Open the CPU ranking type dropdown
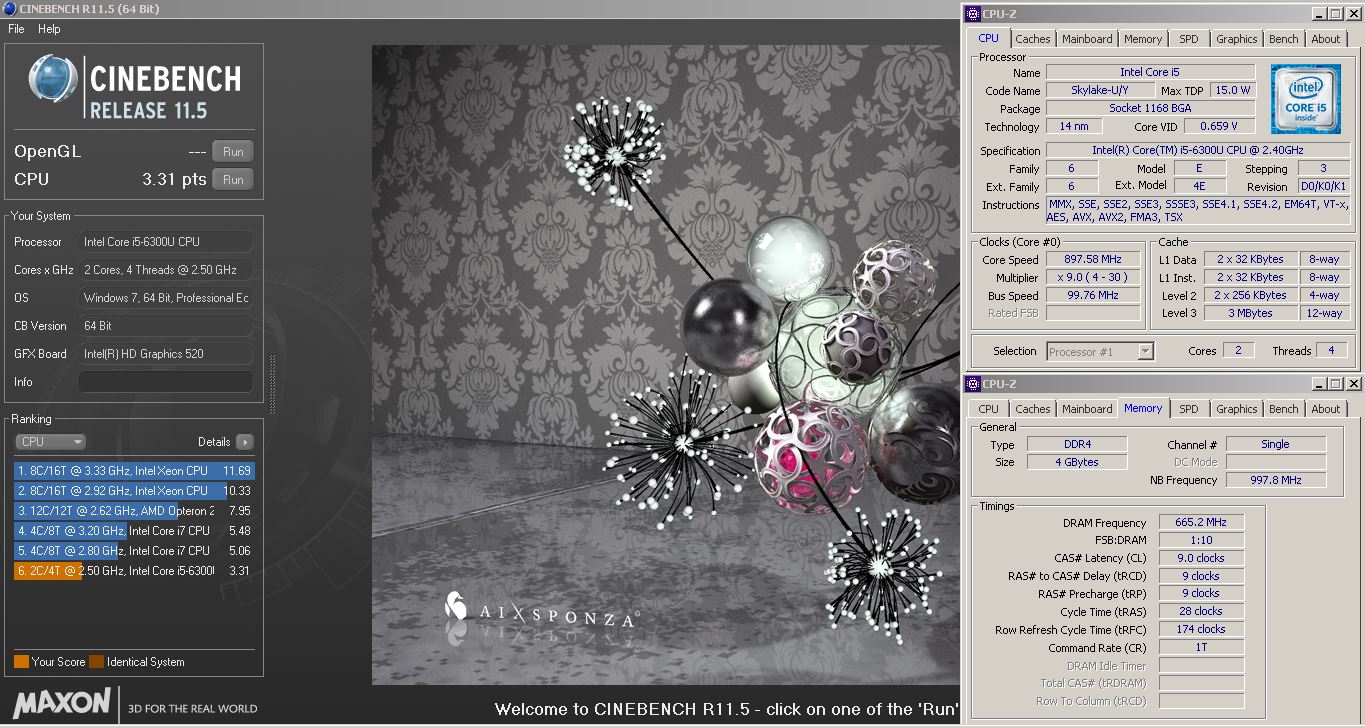The height and width of the screenshot is (728, 1365). pyautogui.click(x=50, y=441)
